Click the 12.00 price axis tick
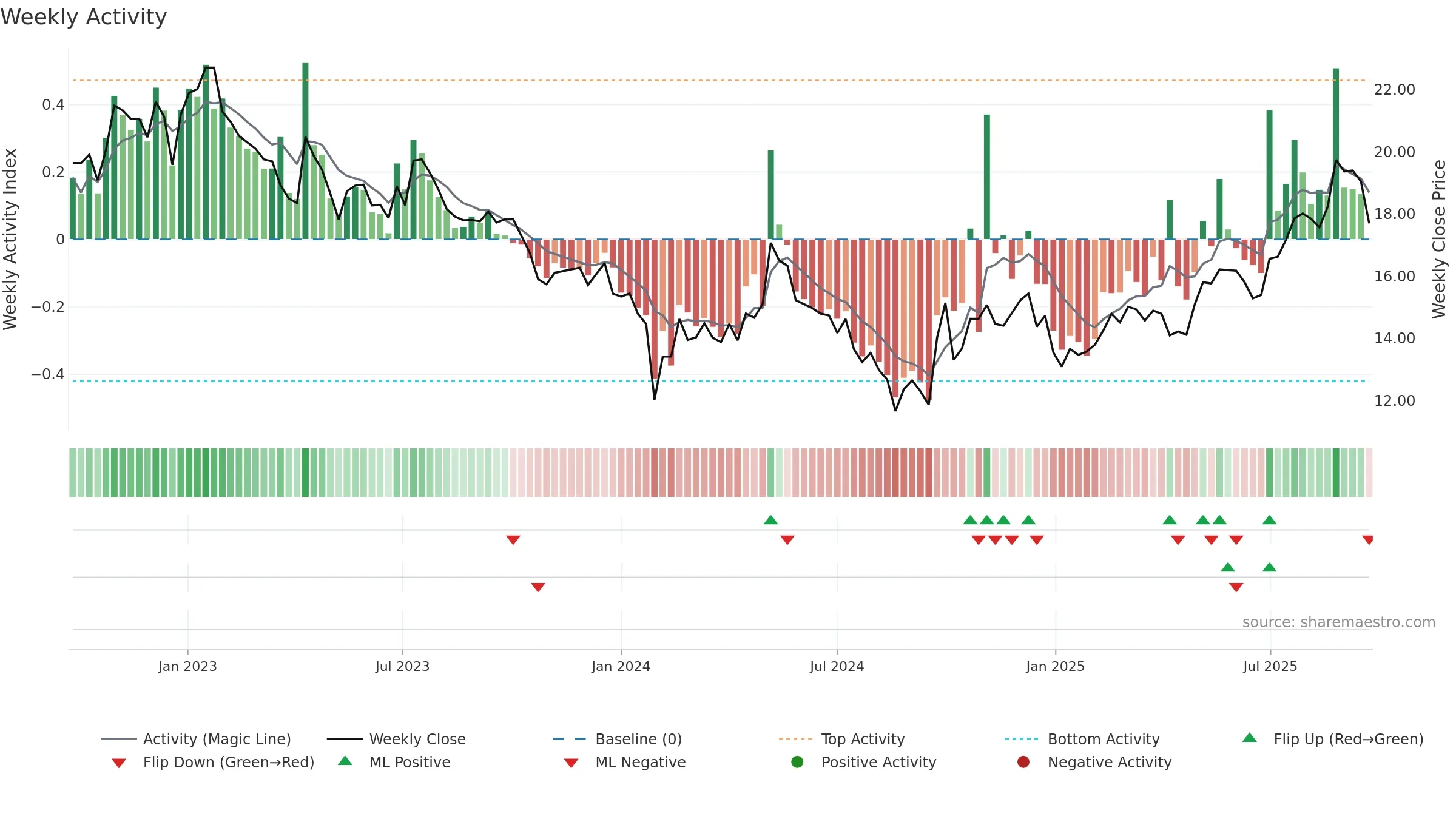The width and height of the screenshot is (1456, 819). click(1394, 401)
